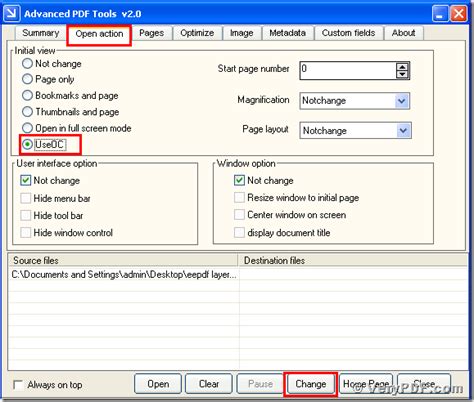Viewport: 474px width, 402px height.
Task: Show the About tab
Action: pyautogui.click(x=403, y=33)
